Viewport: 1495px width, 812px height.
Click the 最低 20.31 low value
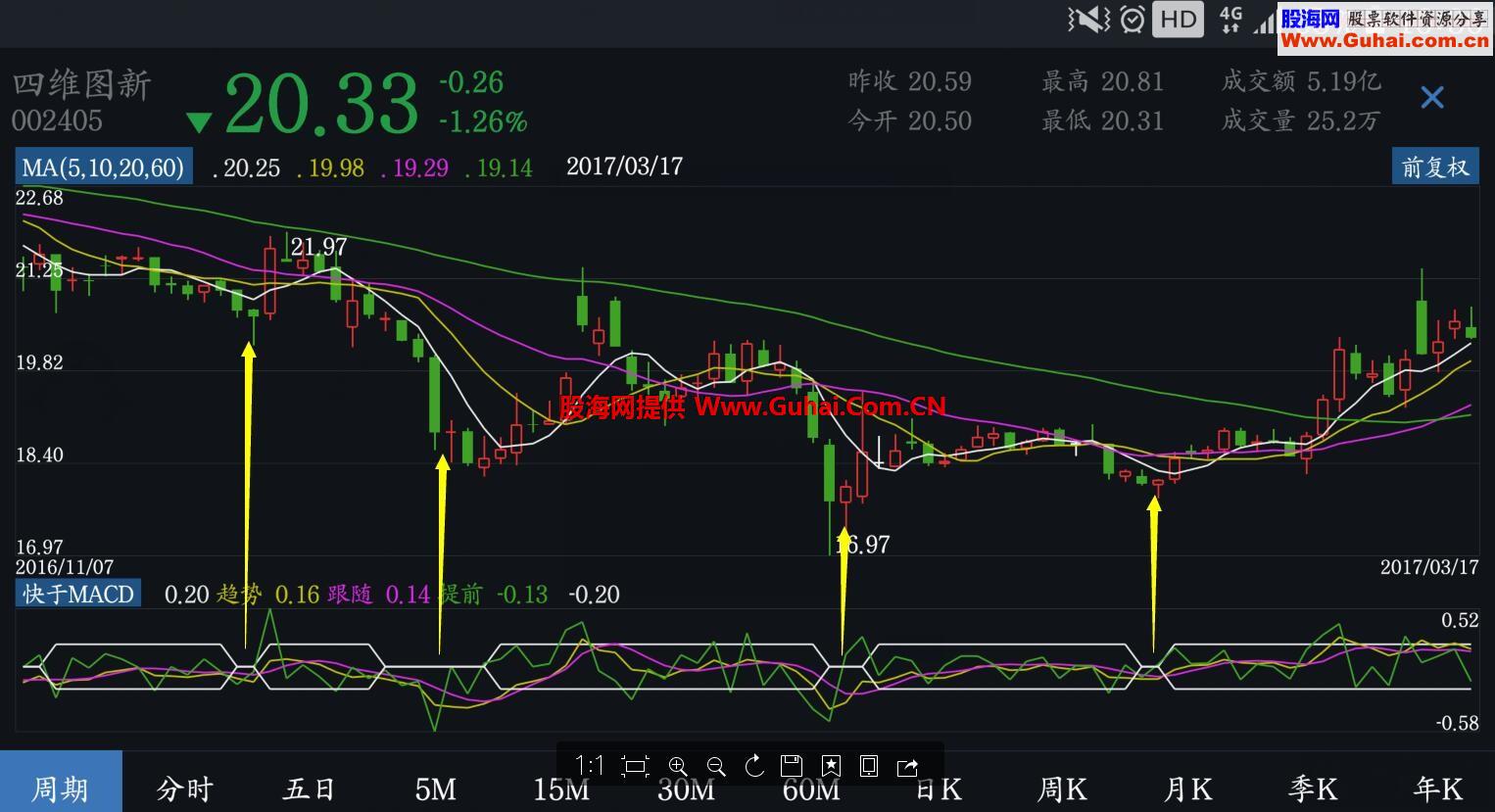pos(1103,120)
